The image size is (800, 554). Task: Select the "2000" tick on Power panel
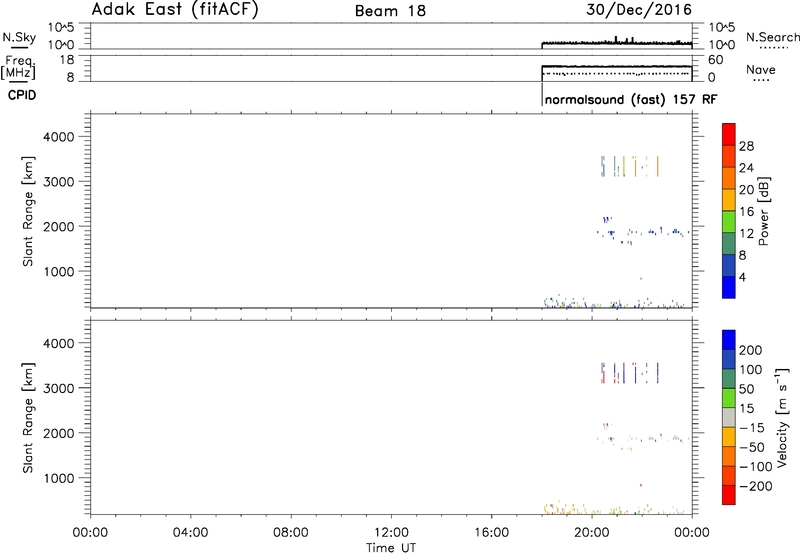(x=58, y=227)
